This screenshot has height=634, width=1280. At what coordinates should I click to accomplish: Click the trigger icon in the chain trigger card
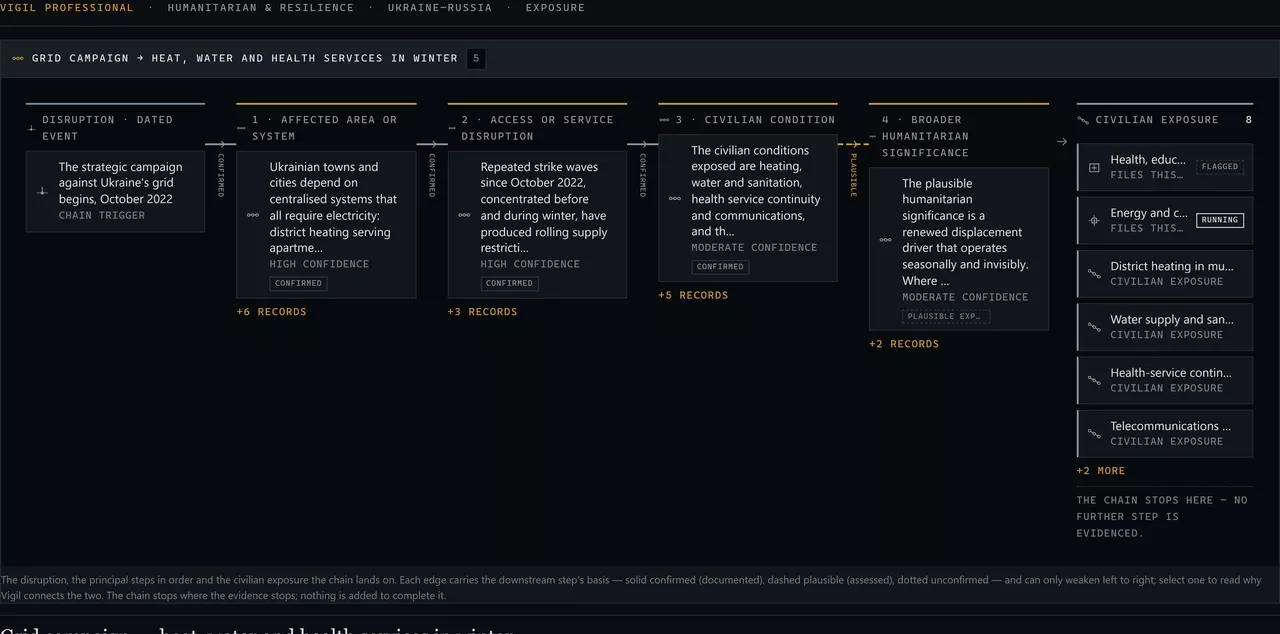(42, 191)
